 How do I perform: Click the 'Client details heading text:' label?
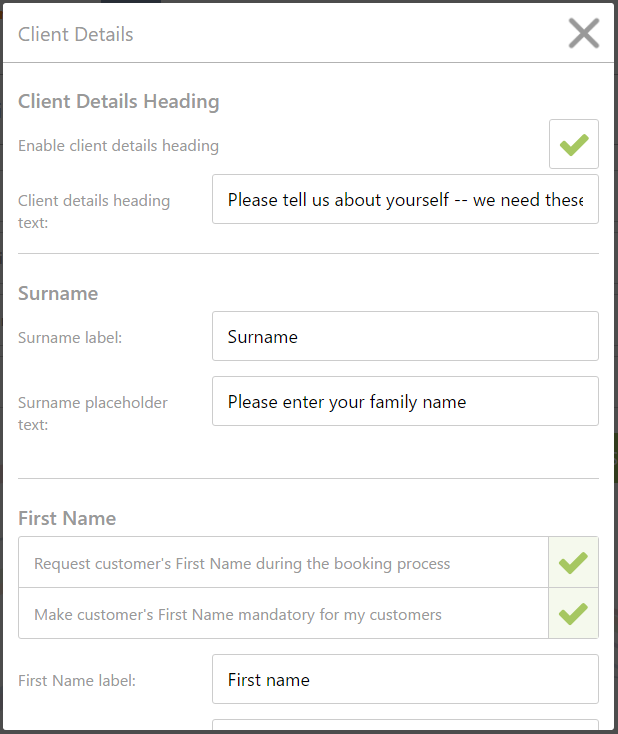94,211
